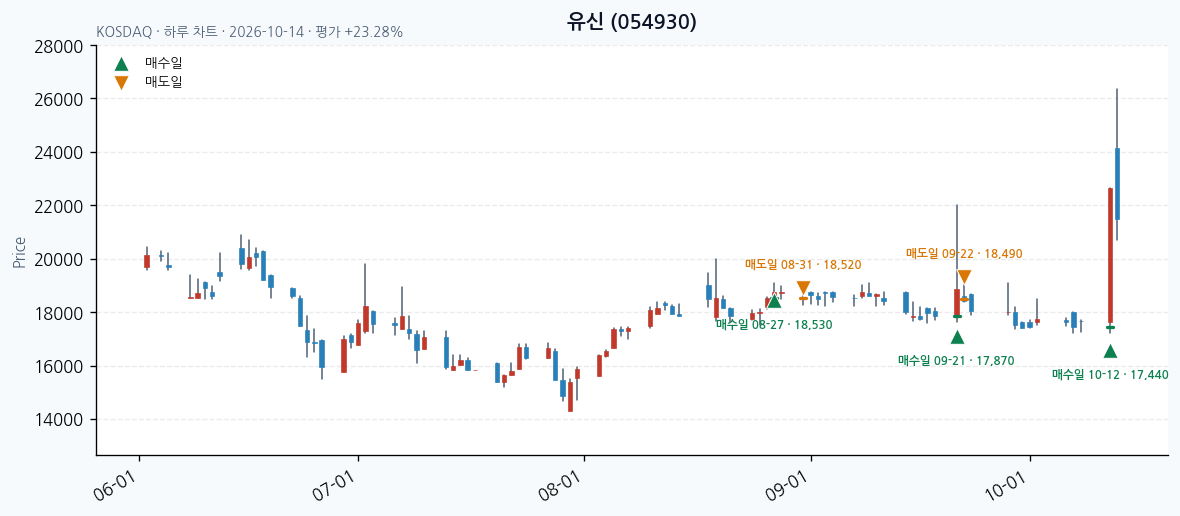Screen dimensions: 1180x516
Task: Select the 매수일 legend label
Action: click(163, 63)
